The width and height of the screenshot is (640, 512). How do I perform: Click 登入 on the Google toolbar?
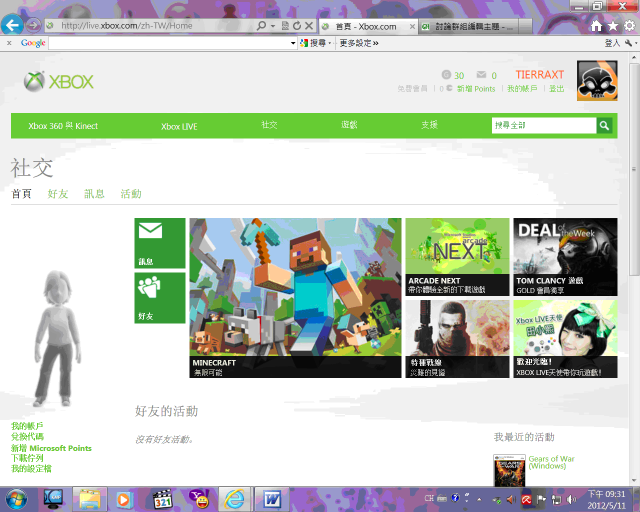[x=612, y=43]
